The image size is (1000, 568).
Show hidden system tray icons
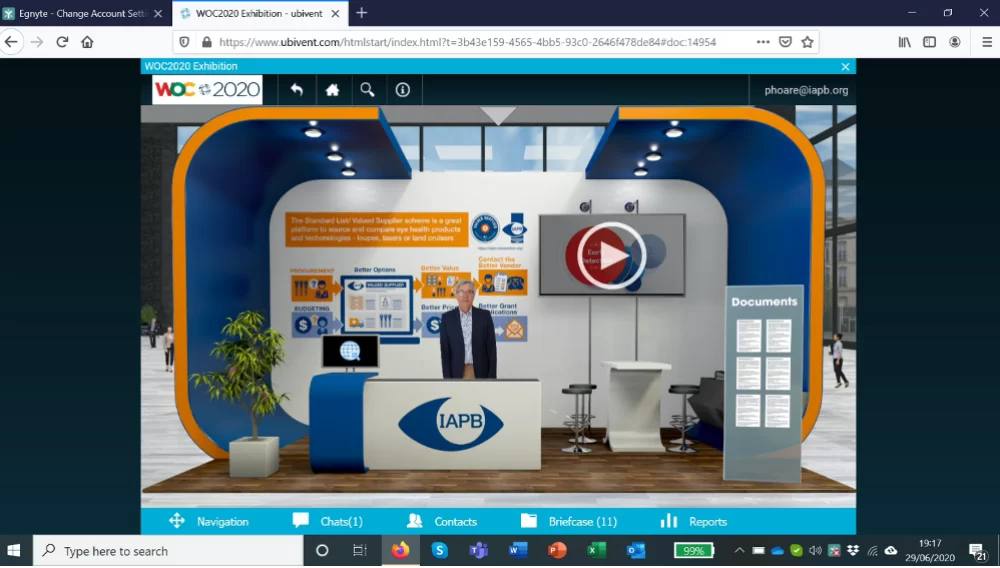(739, 551)
